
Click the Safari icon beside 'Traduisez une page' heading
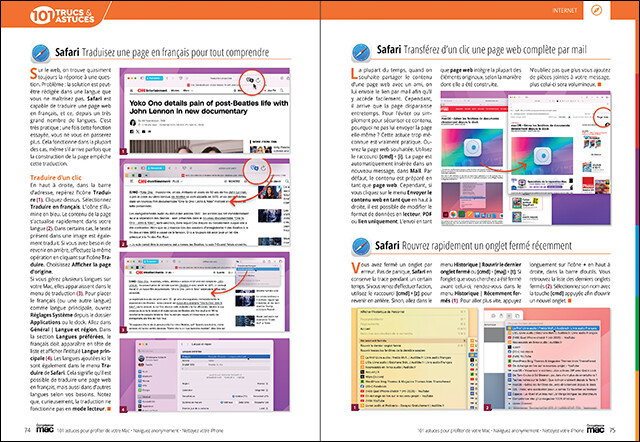click(41, 53)
